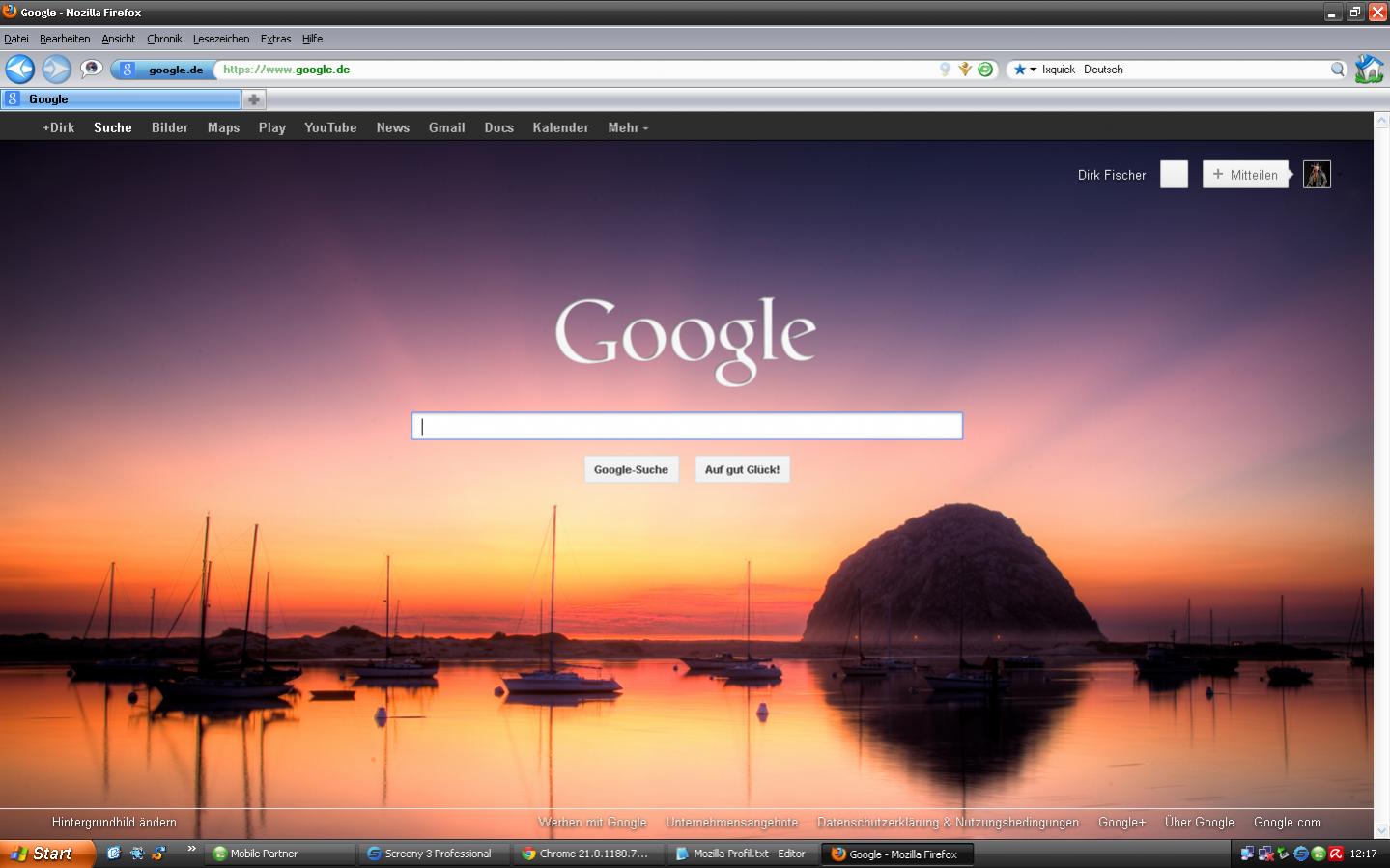This screenshot has height=868, width=1390.
Task: Open the home page via house icon
Action: point(1369,70)
